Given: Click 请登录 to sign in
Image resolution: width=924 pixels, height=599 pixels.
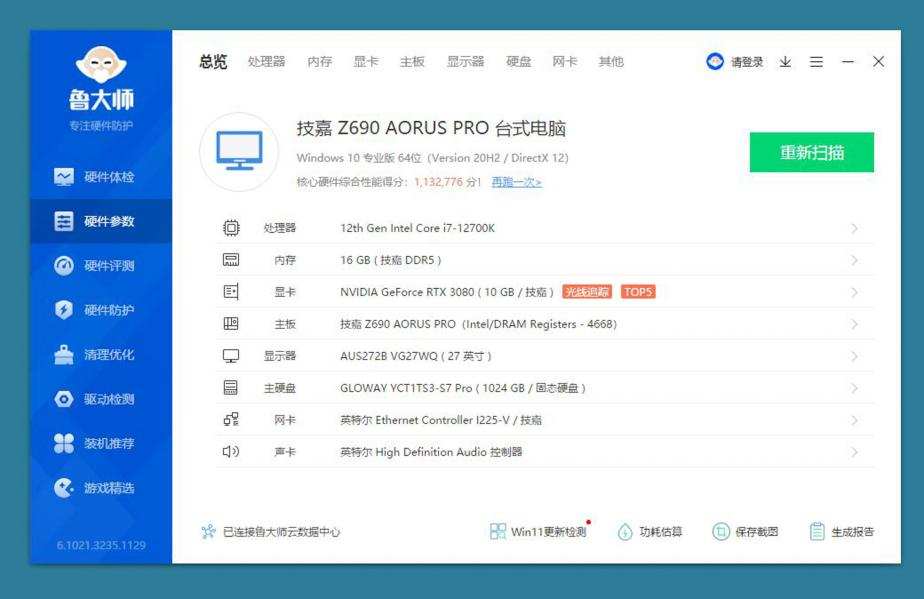Looking at the screenshot, I should [736, 62].
